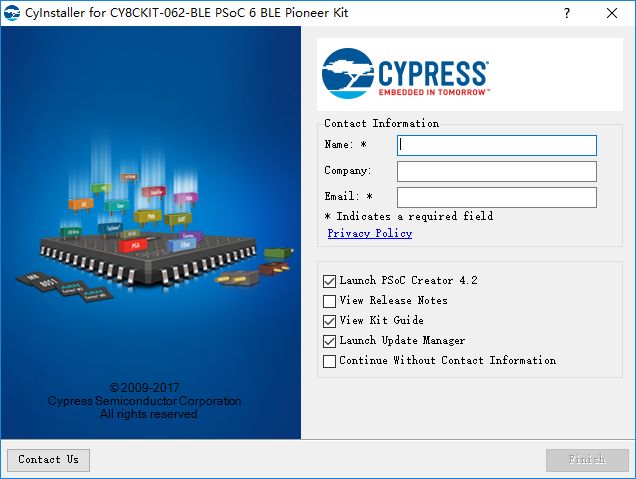Click the '* Indicates a required field' note
The width and height of the screenshot is (636, 479).
(x=409, y=216)
